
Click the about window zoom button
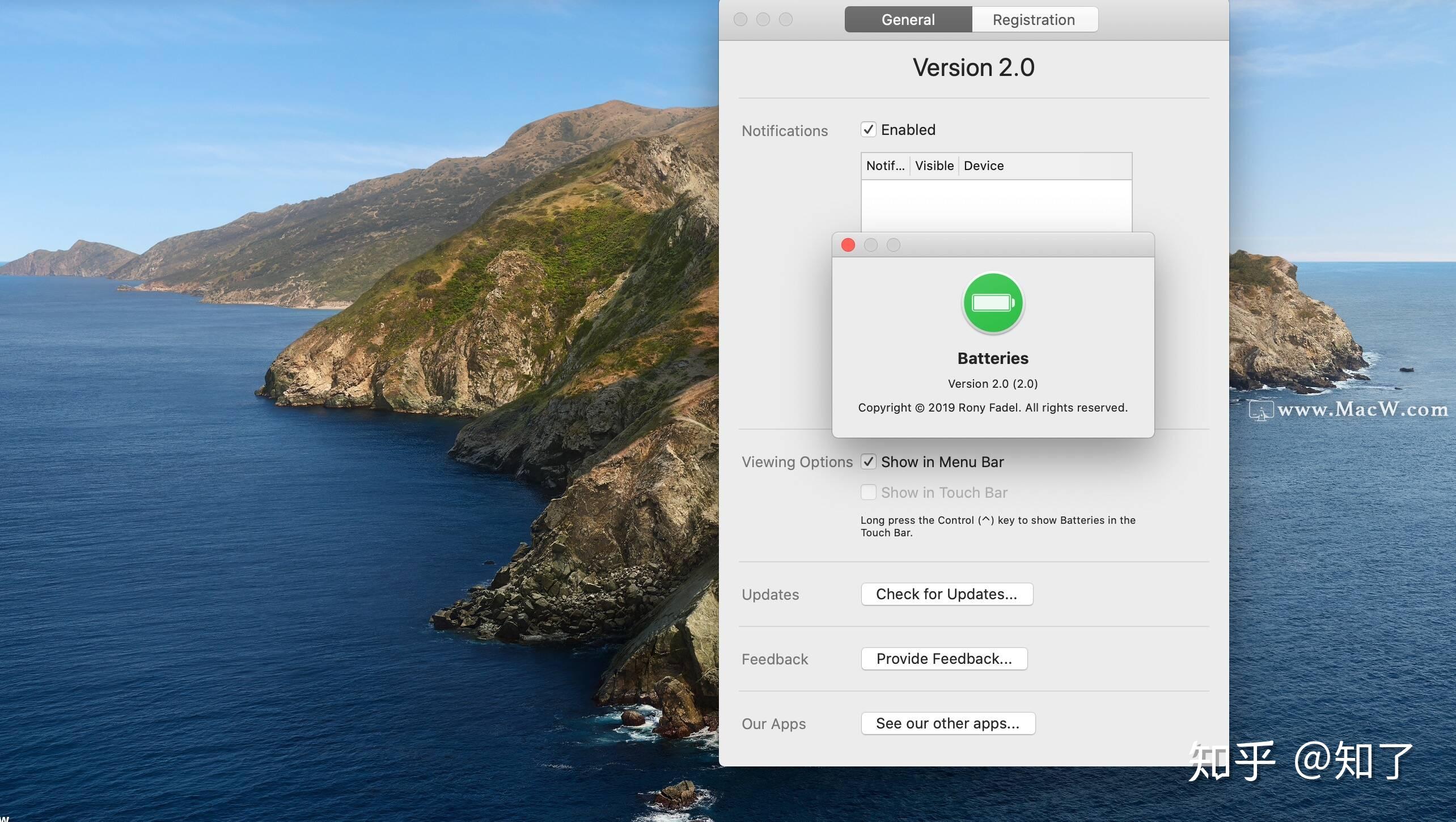pos(894,245)
